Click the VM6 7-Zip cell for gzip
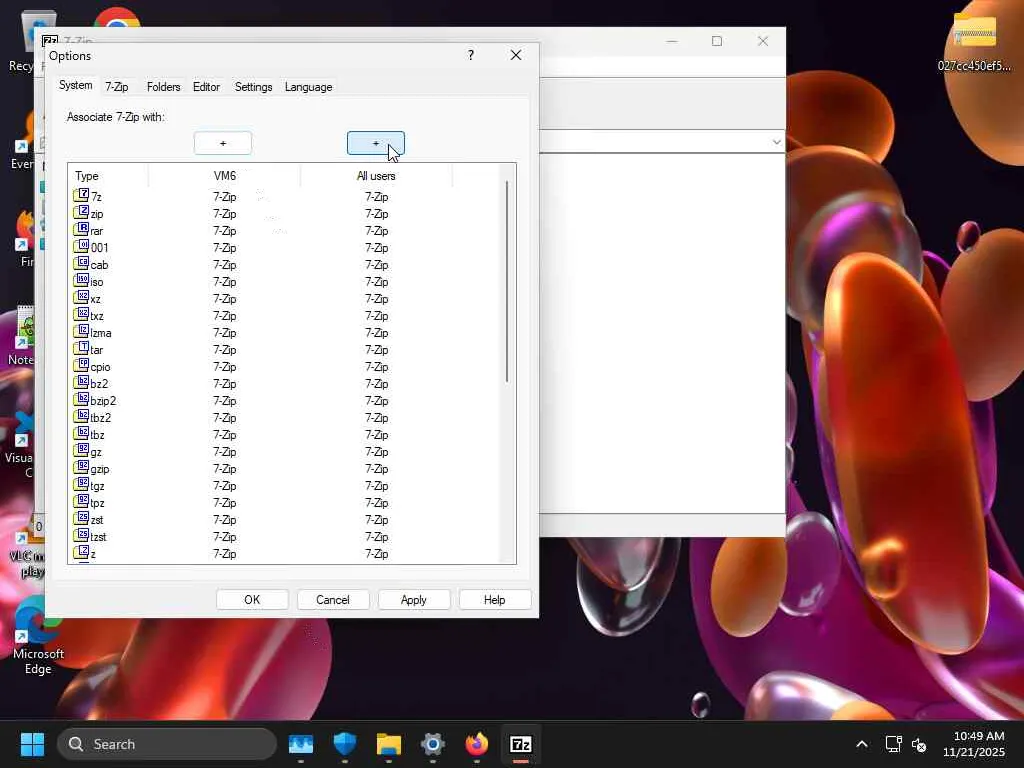 225,468
